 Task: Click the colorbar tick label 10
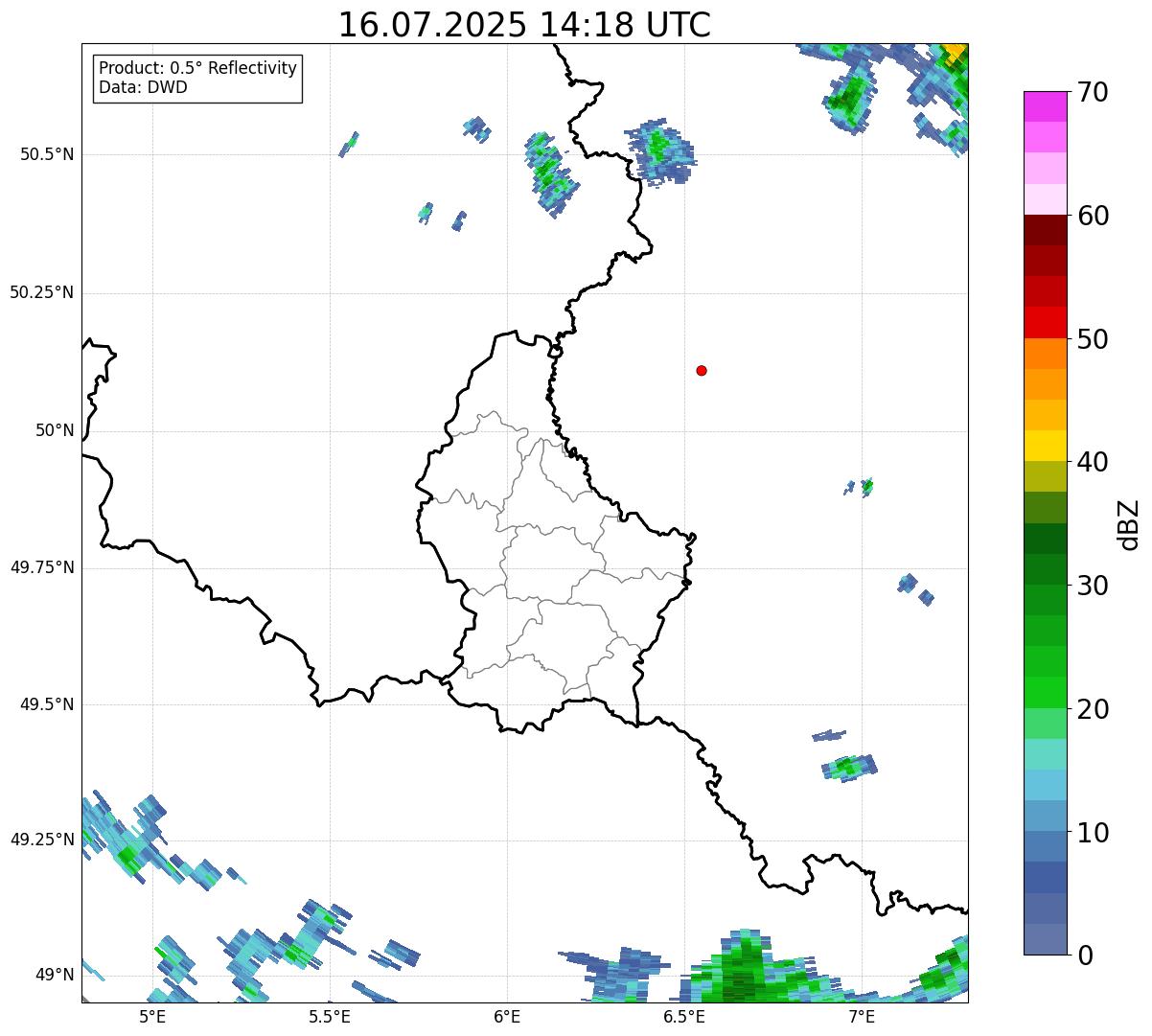click(1093, 833)
